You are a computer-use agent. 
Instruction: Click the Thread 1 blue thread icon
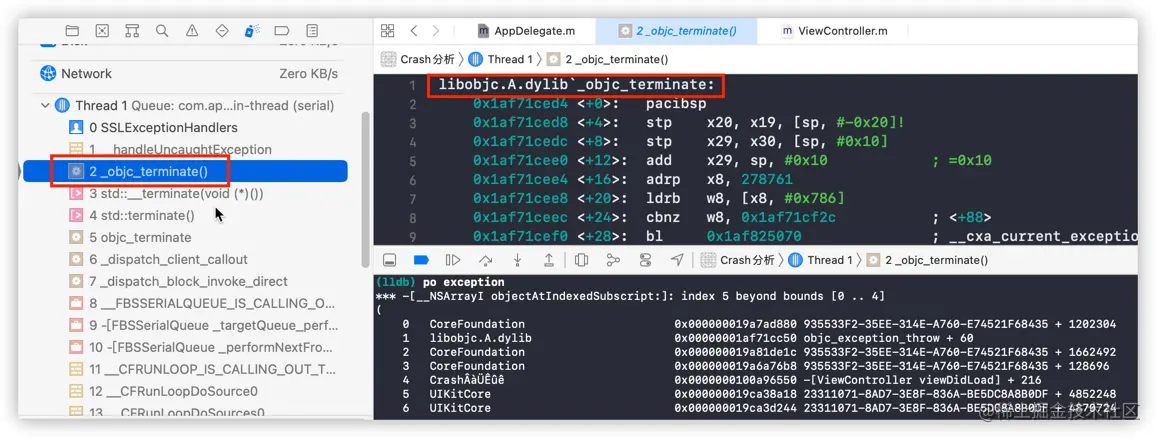click(x=63, y=105)
